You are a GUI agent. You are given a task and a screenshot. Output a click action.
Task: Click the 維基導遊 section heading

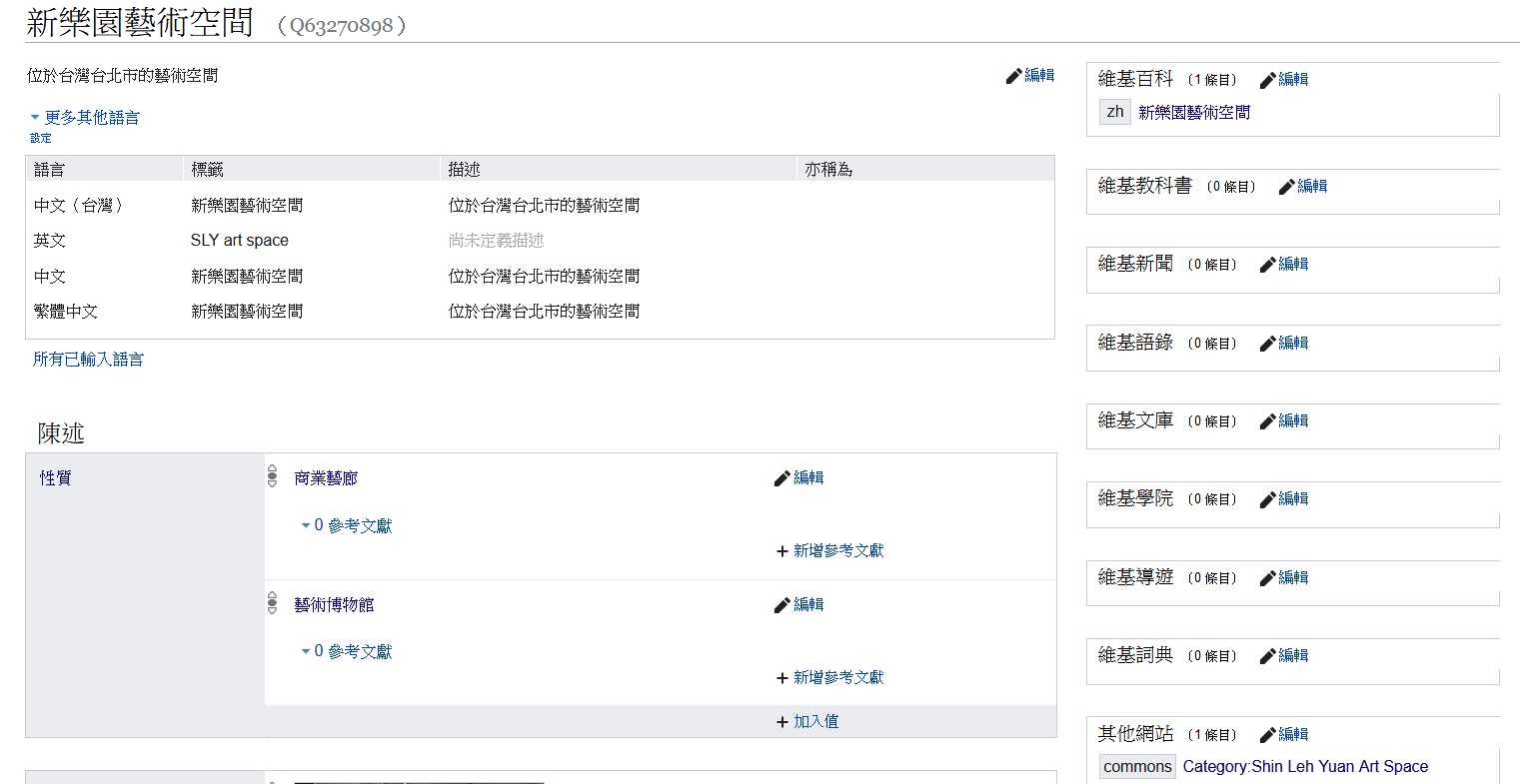pyautogui.click(x=1135, y=577)
